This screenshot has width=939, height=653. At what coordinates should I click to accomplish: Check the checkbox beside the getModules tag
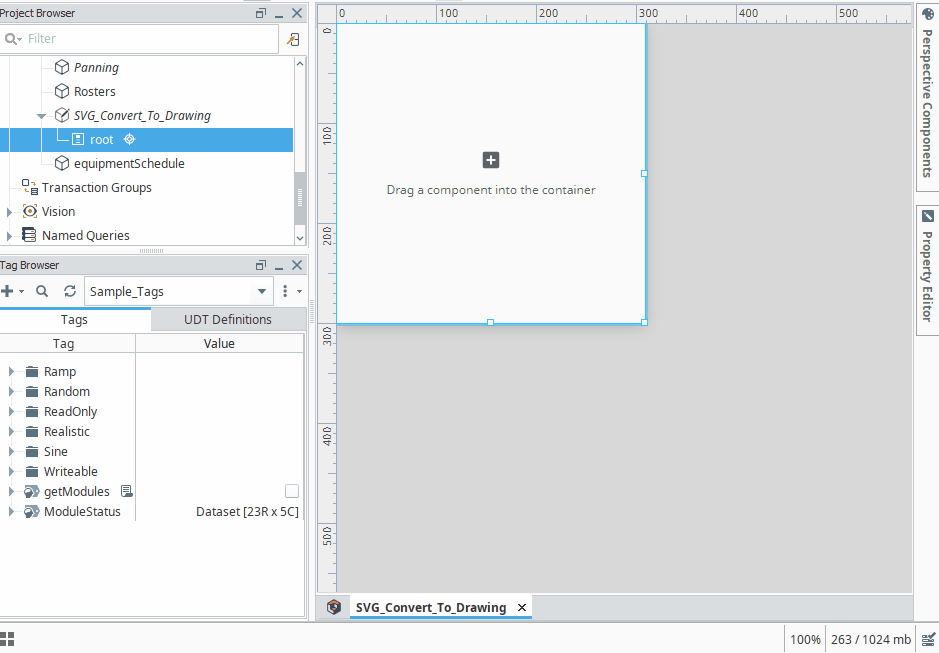[291, 490]
